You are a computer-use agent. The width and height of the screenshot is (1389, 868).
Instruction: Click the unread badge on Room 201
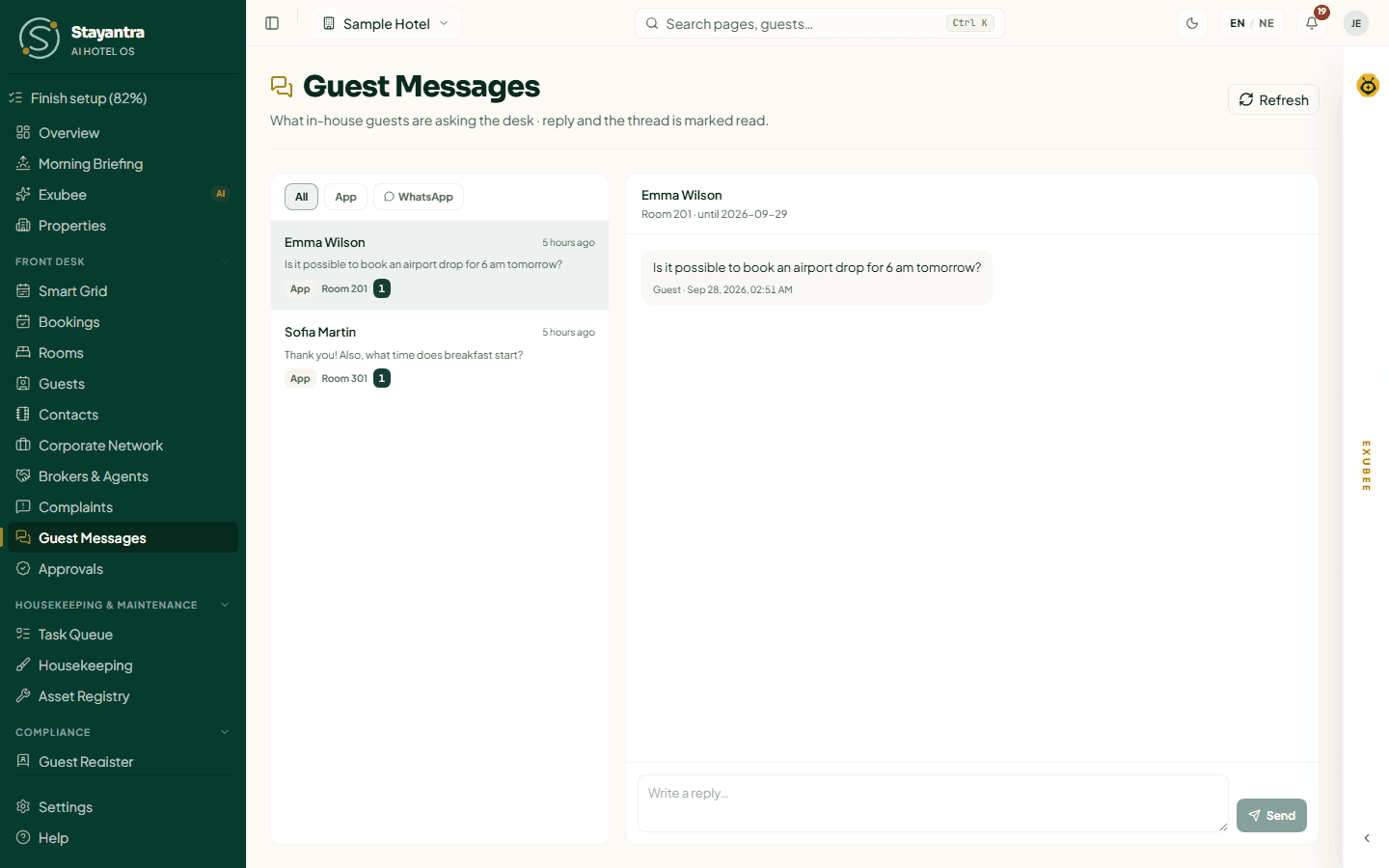382,288
